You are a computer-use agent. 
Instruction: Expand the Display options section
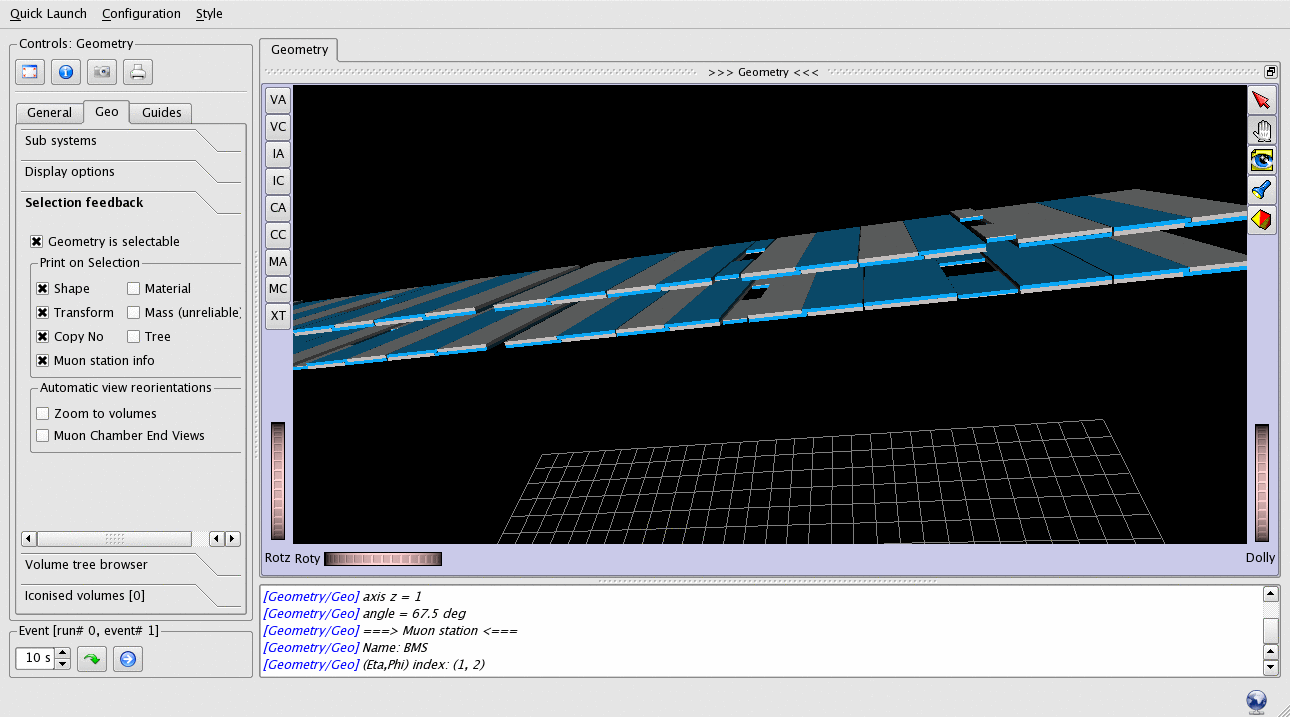tap(70, 172)
